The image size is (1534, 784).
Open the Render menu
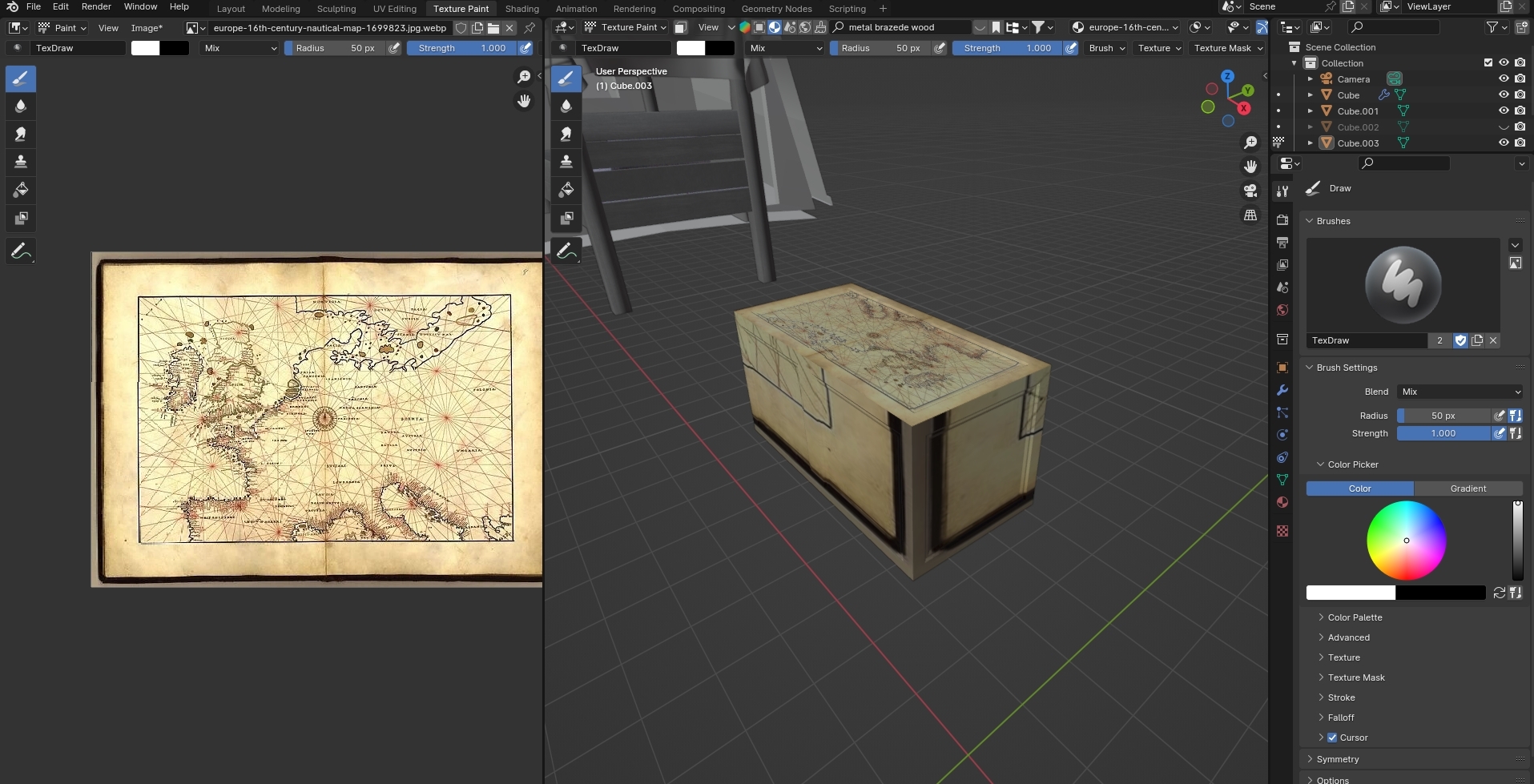[96, 6]
